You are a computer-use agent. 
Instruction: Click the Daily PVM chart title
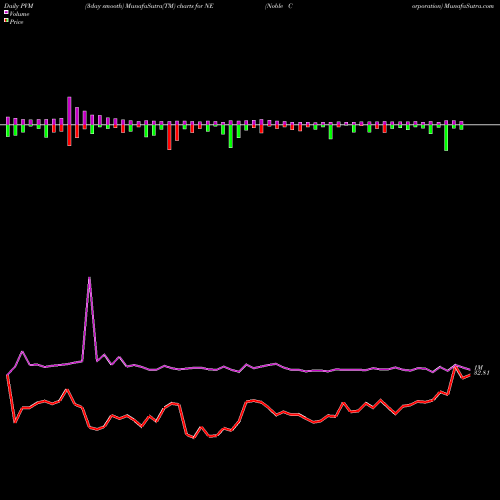pos(19,6)
